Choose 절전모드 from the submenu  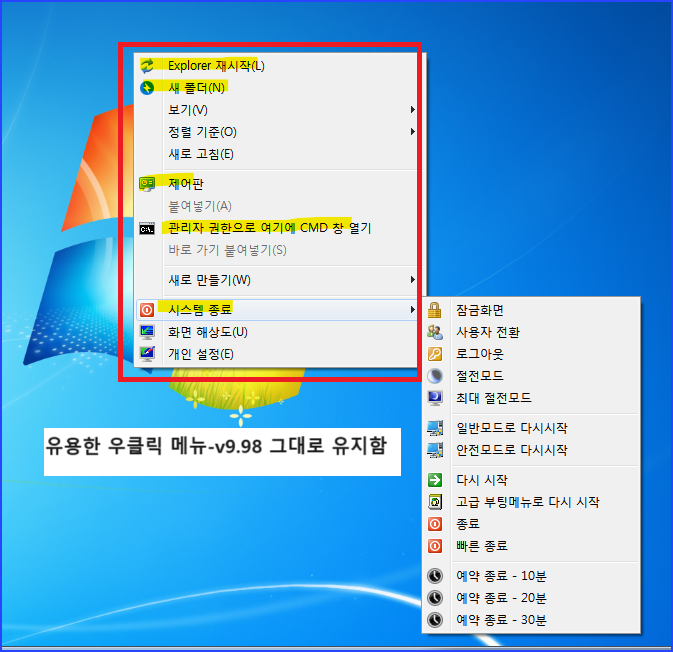(x=531, y=376)
